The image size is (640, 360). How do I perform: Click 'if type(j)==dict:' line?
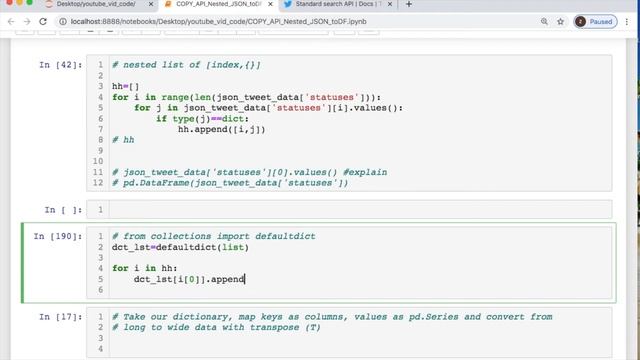(x=202, y=119)
